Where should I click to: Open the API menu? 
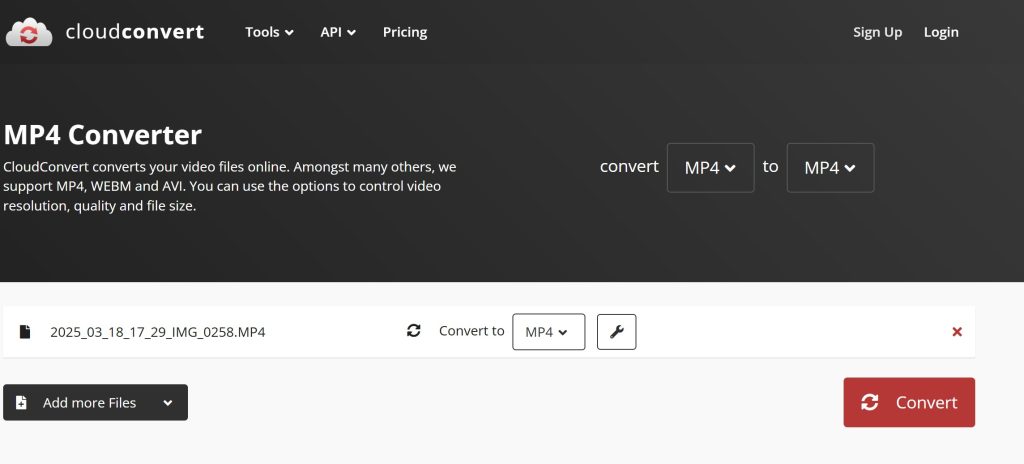[338, 32]
